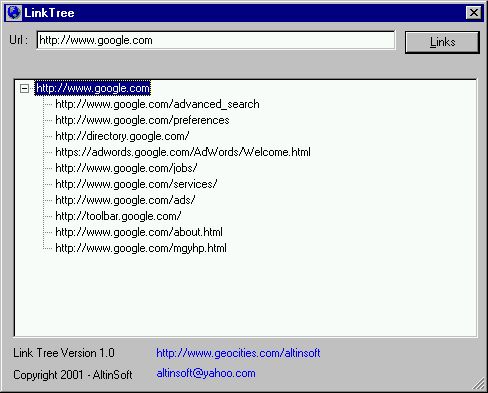Close the LinkTree window
The image size is (488, 393).
[473, 13]
